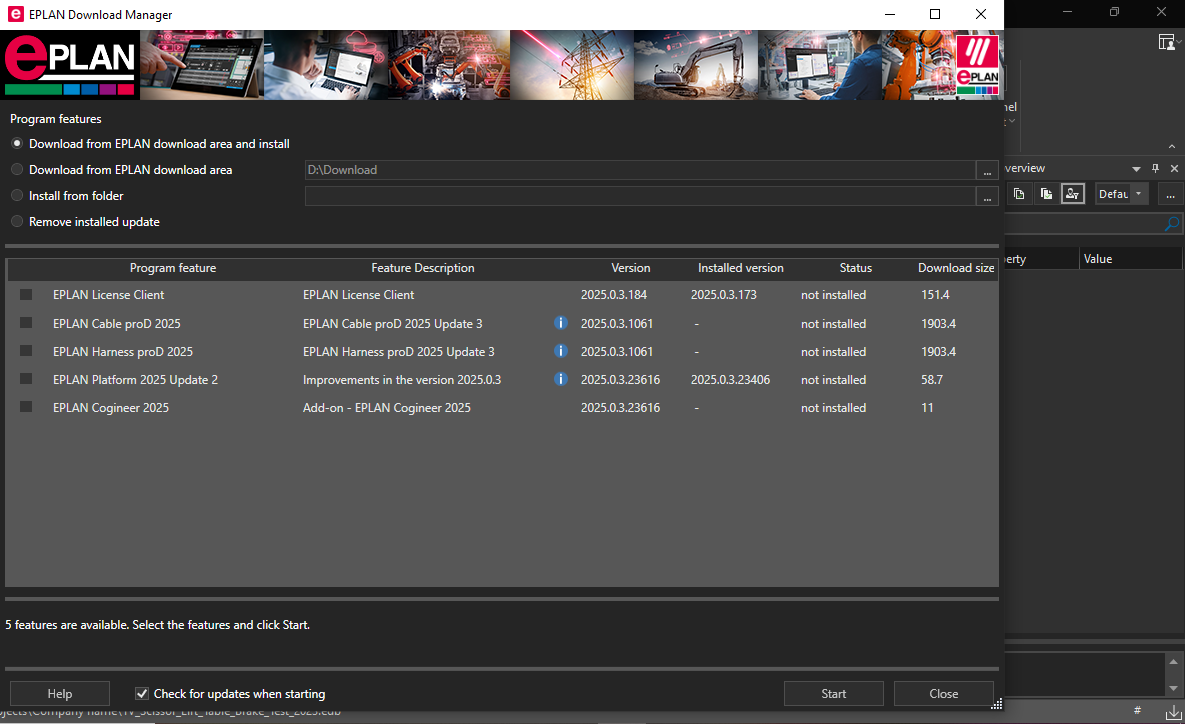Screen dimensions: 1185x724
Task: Click the Value column header in background panel
Action: pyautogui.click(x=1130, y=258)
